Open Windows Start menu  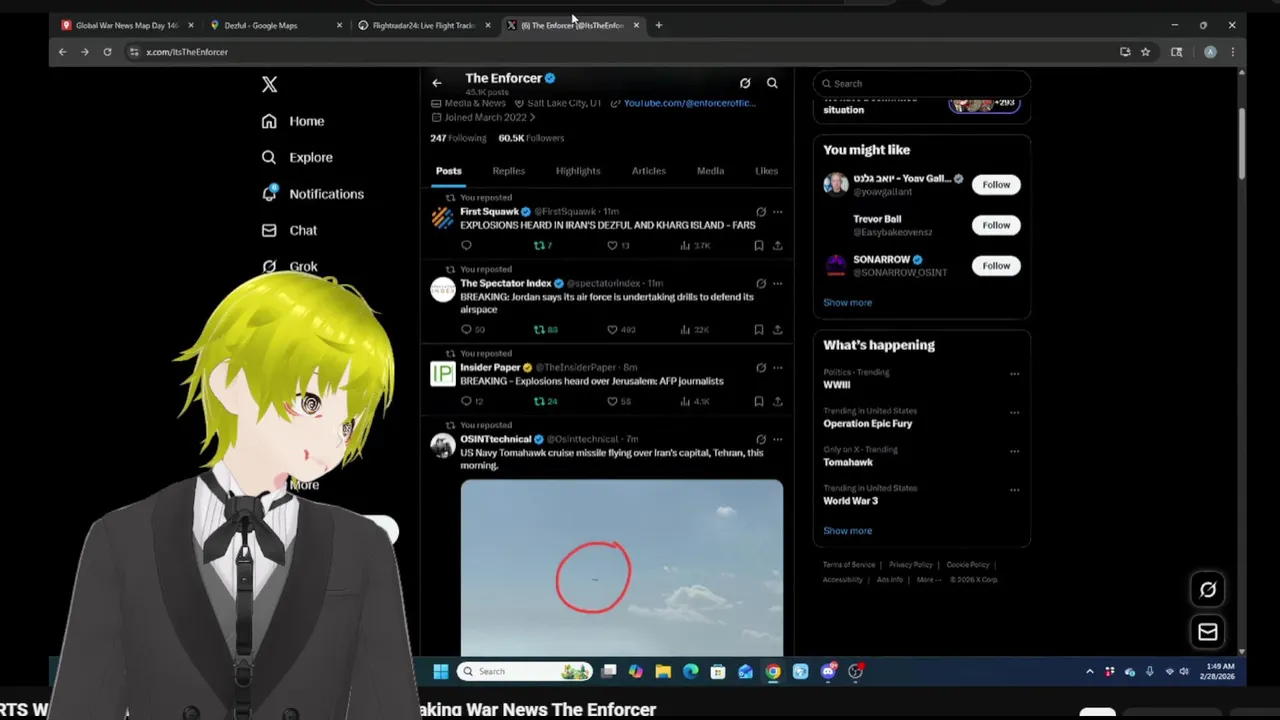click(441, 671)
